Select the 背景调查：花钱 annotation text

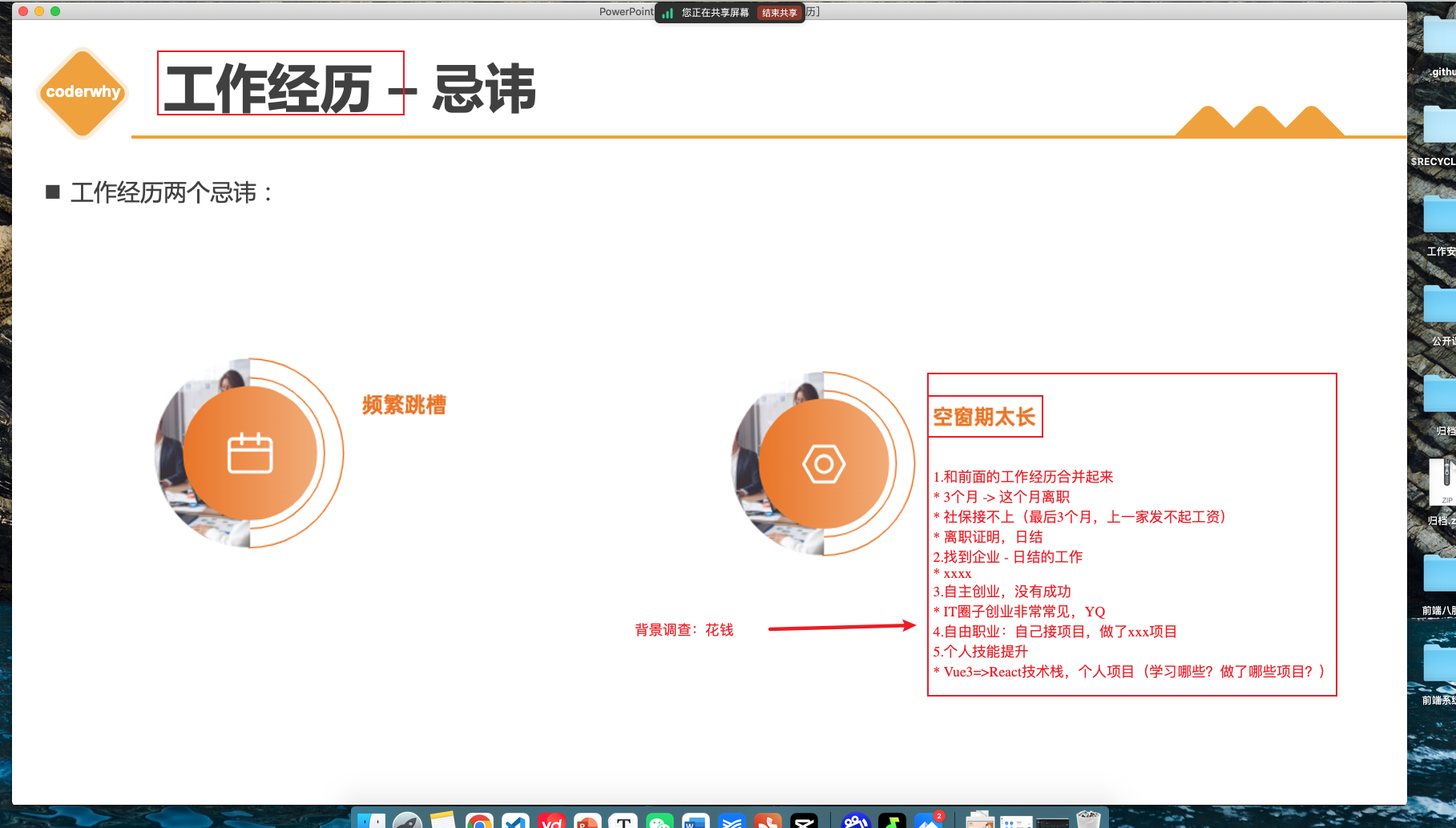coord(685,630)
